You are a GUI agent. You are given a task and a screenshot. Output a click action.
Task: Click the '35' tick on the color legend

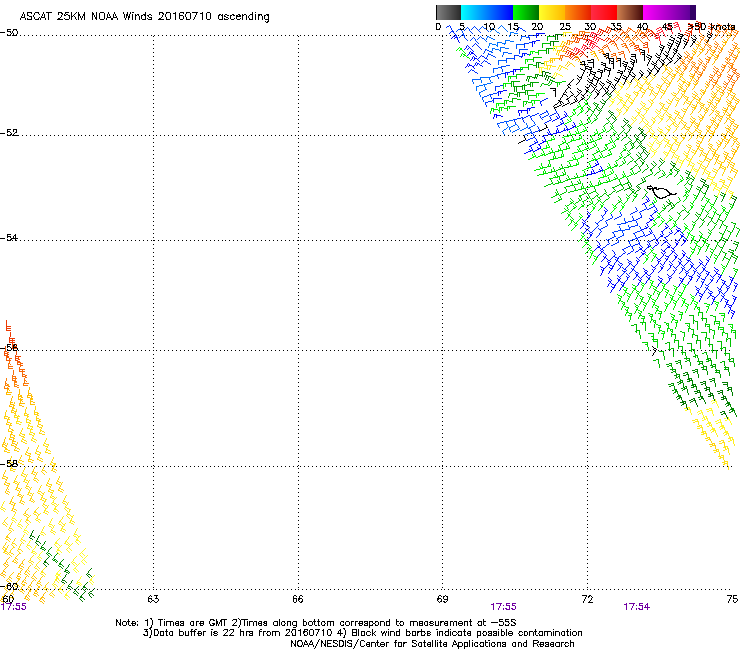[x=616, y=26]
